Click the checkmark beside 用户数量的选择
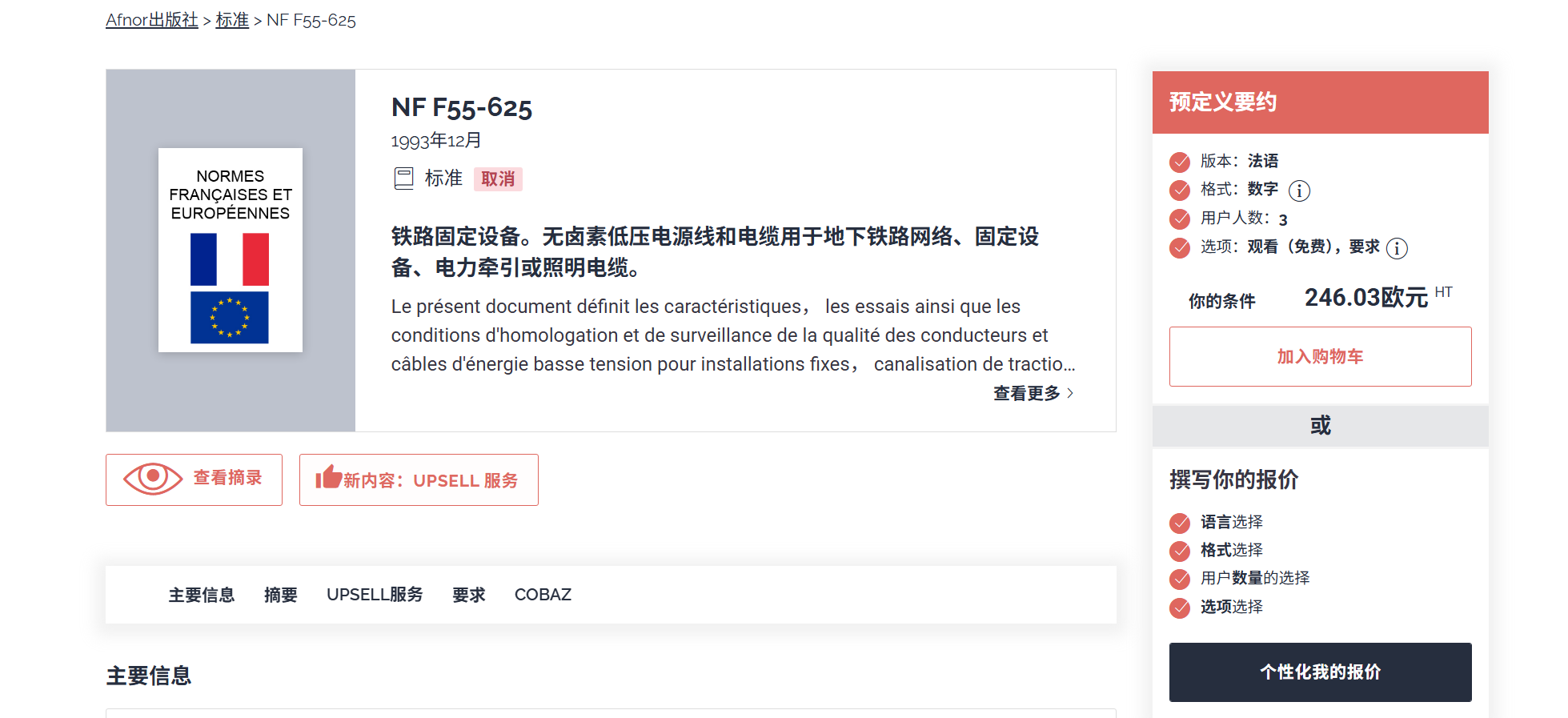This screenshot has width=1568, height=718. pos(1180,580)
